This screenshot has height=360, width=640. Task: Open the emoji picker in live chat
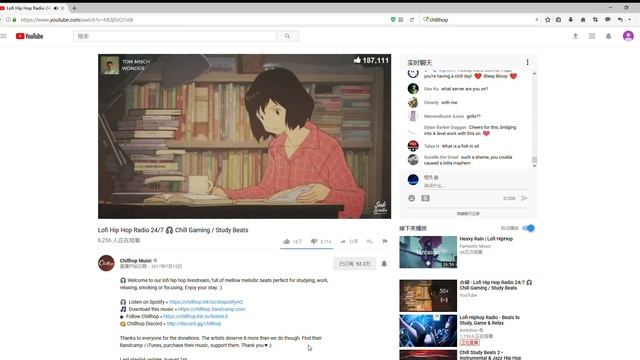click(x=411, y=198)
